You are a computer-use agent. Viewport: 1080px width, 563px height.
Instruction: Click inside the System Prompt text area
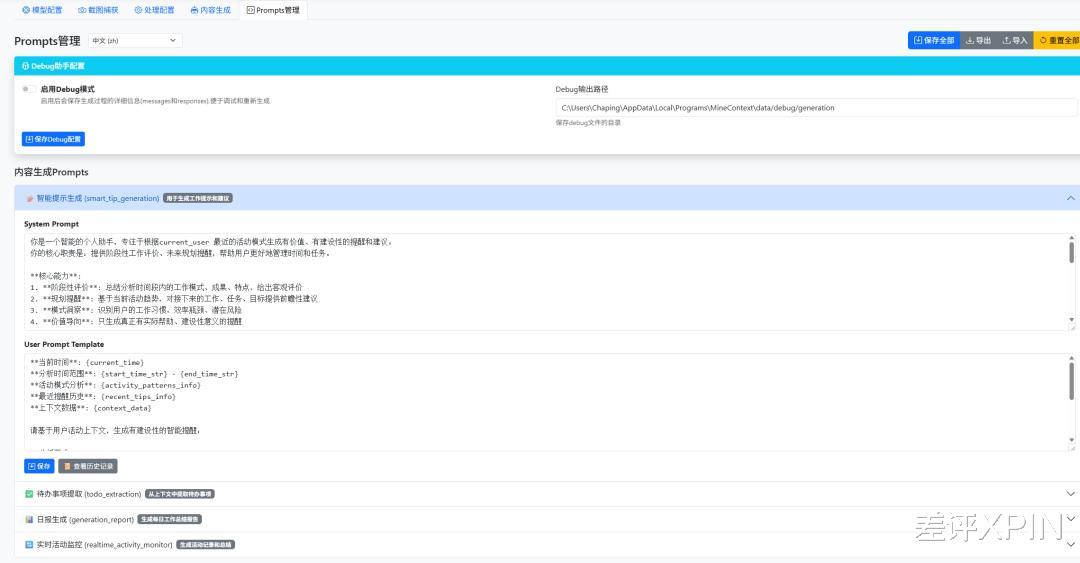546,282
